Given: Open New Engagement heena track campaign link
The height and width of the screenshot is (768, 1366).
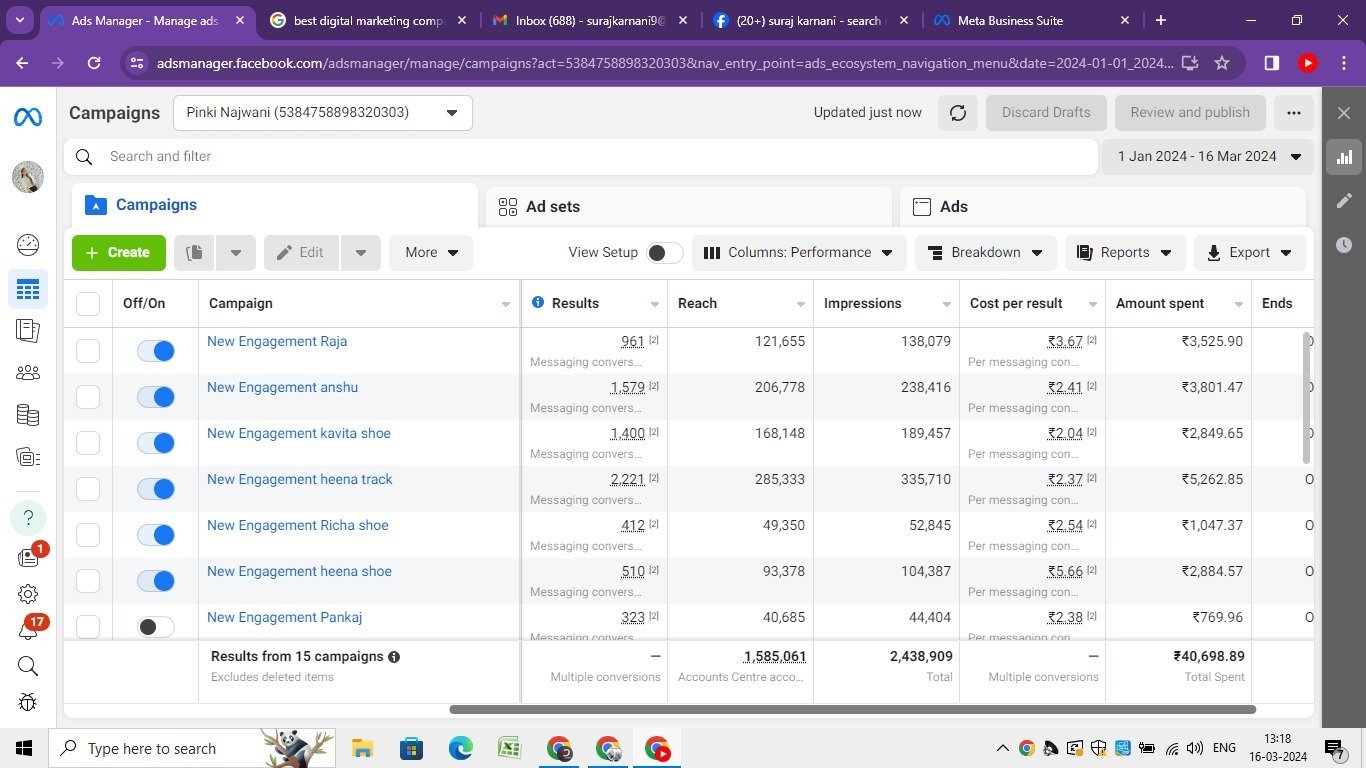Looking at the screenshot, I should 299,479.
